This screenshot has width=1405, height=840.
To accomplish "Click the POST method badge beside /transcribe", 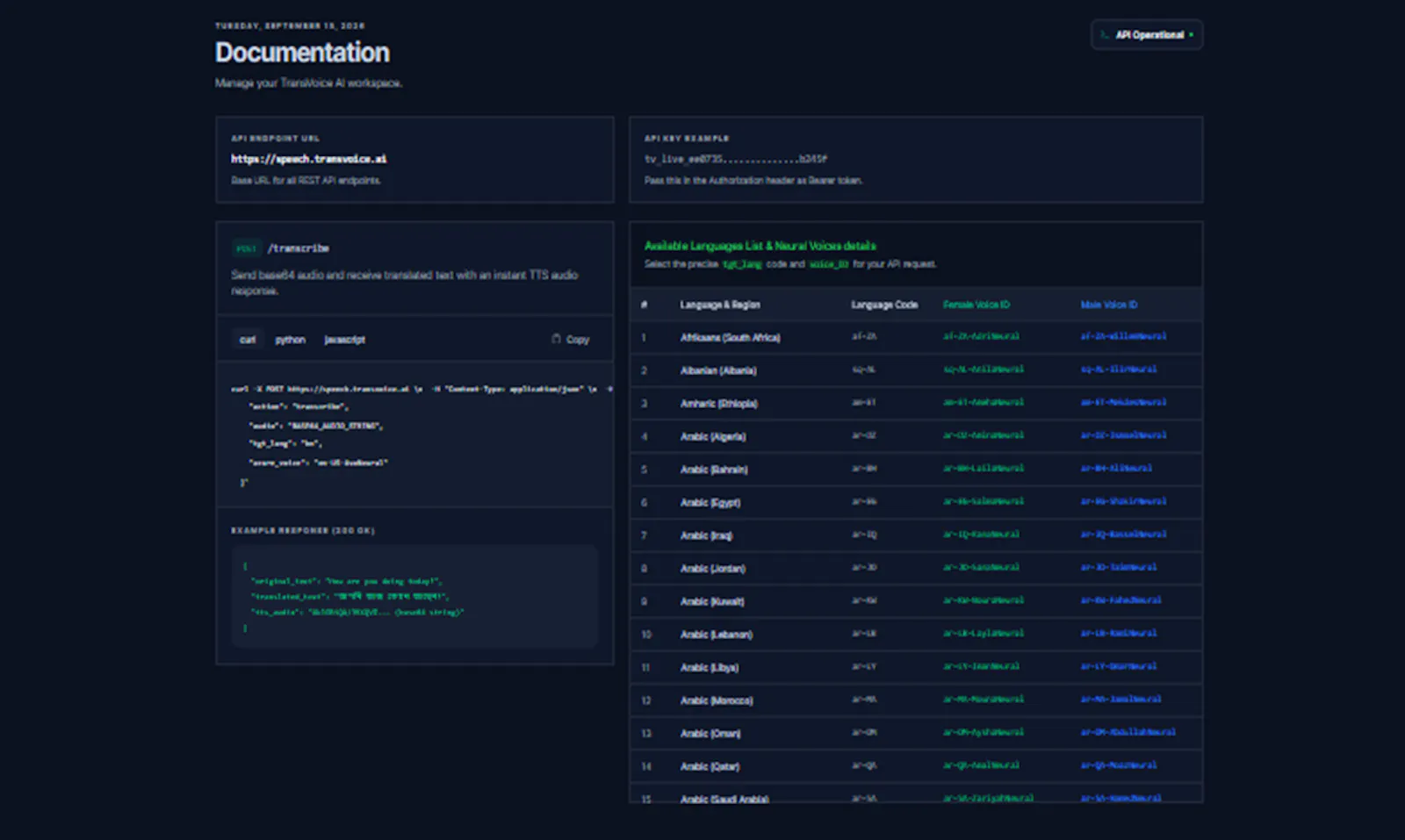I will [247, 248].
